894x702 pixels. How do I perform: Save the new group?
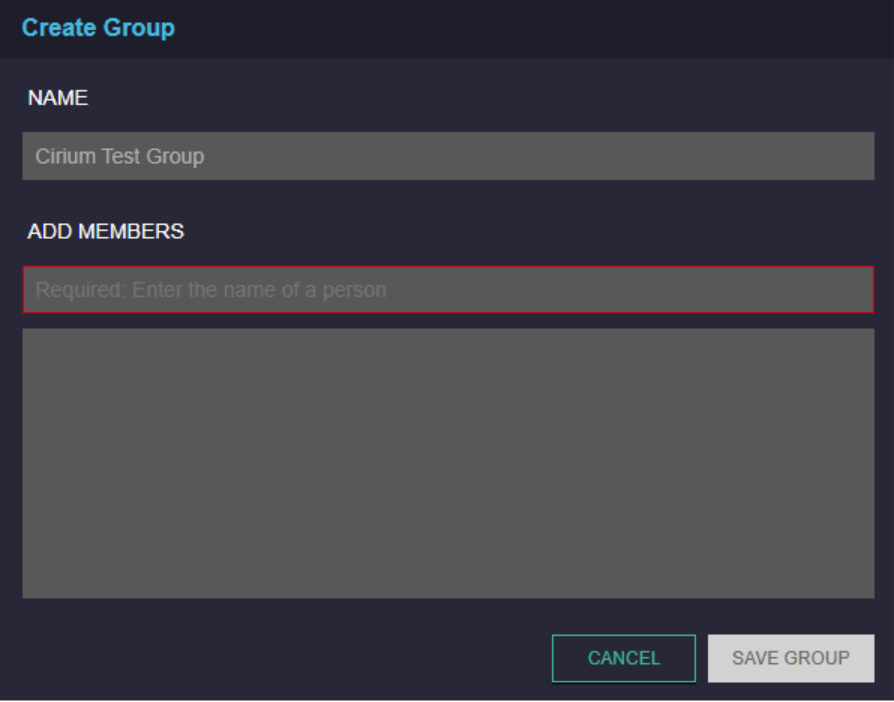(791, 658)
